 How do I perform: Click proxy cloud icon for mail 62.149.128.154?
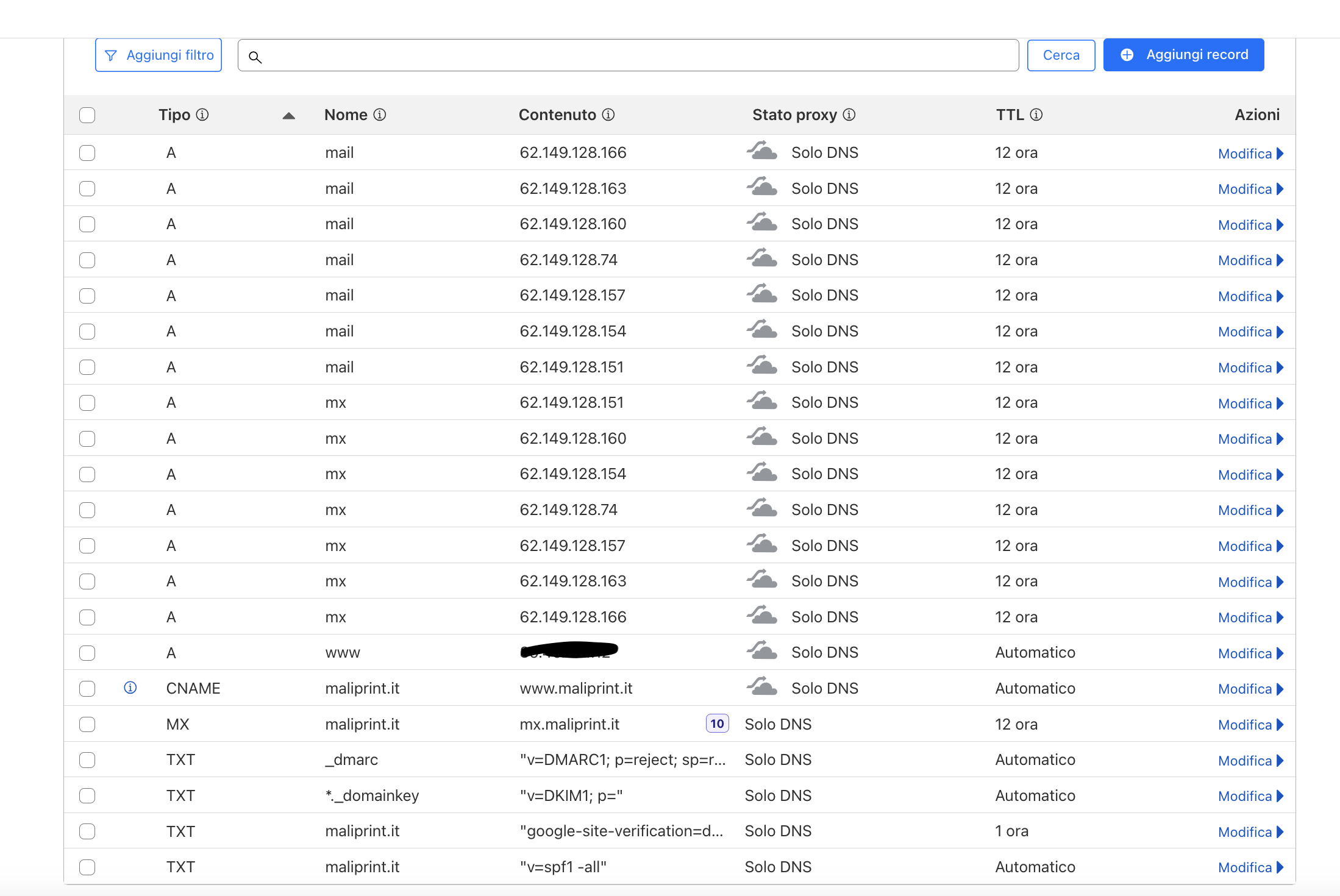pyautogui.click(x=762, y=329)
